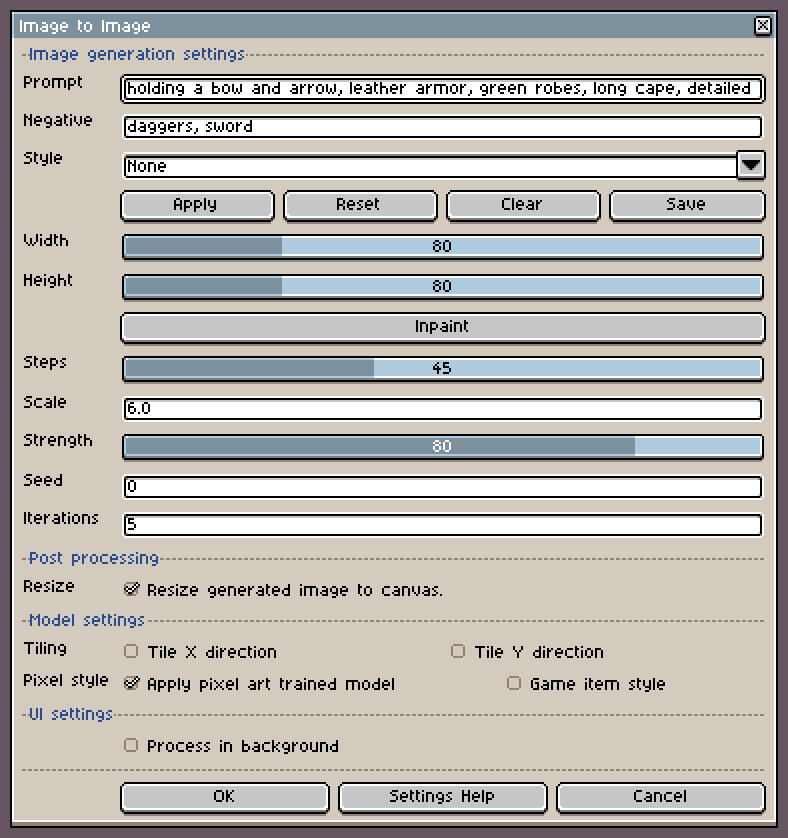
Task: Open the Inpaint option
Action: point(442,326)
